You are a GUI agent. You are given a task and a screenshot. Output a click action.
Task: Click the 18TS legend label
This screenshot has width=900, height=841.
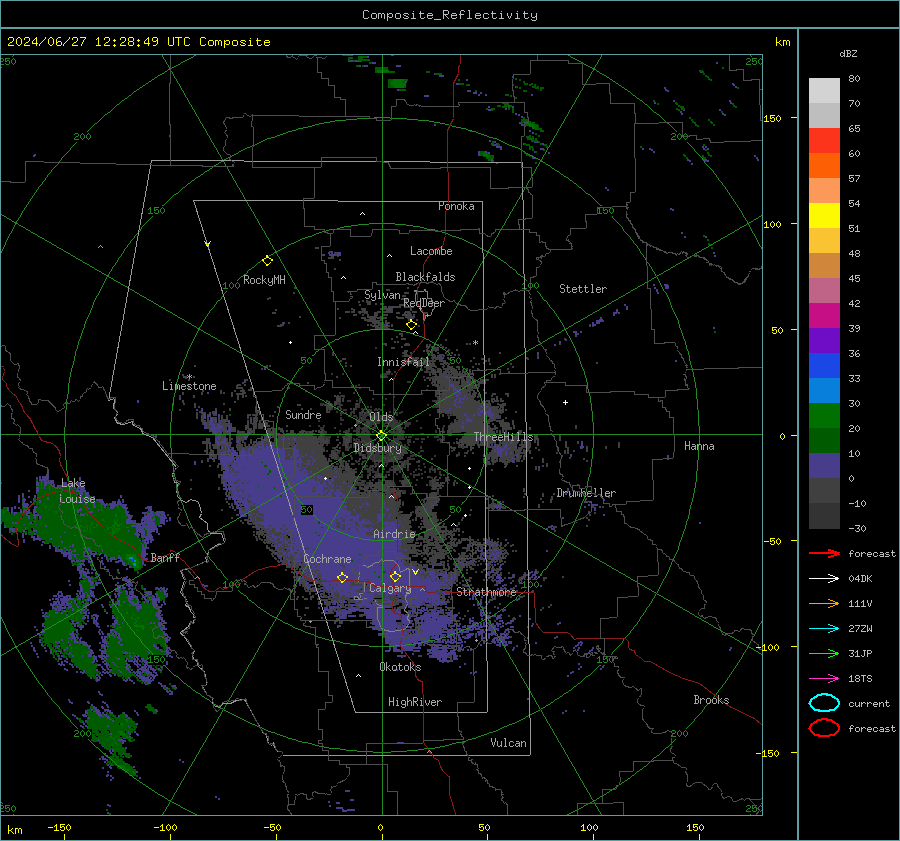[x=860, y=679]
